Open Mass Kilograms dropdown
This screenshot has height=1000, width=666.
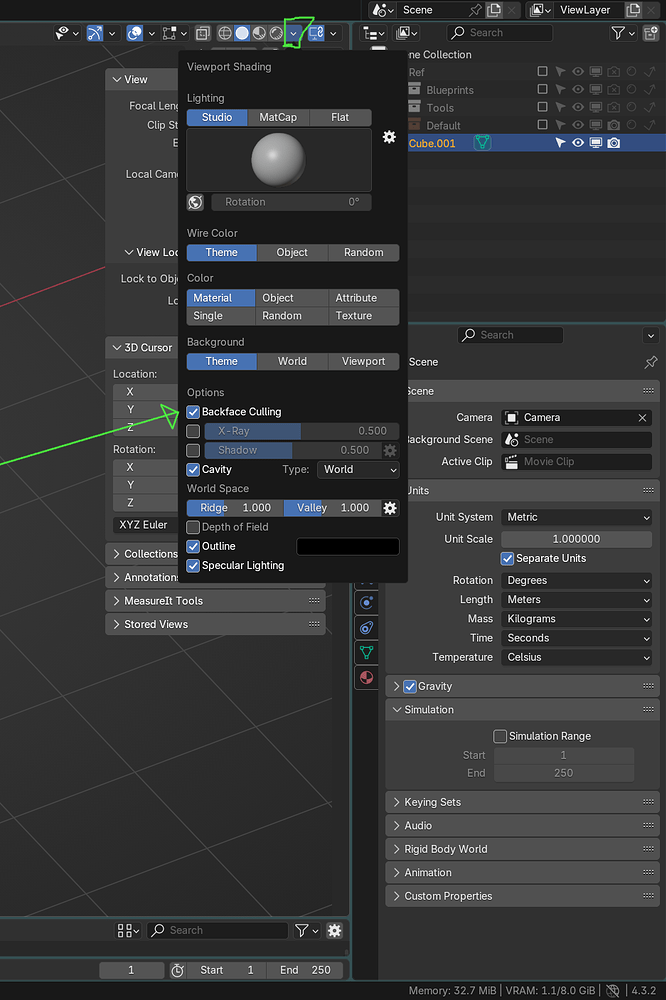tap(577, 619)
